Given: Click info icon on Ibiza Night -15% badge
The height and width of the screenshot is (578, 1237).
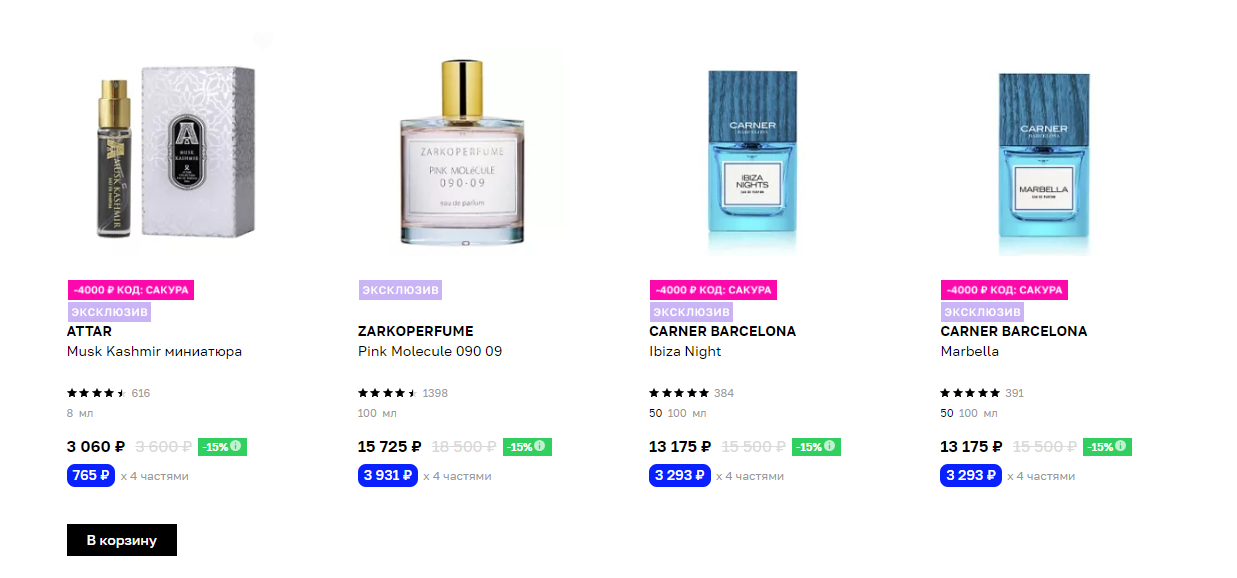Looking at the screenshot, I should [x=831, y=447].
